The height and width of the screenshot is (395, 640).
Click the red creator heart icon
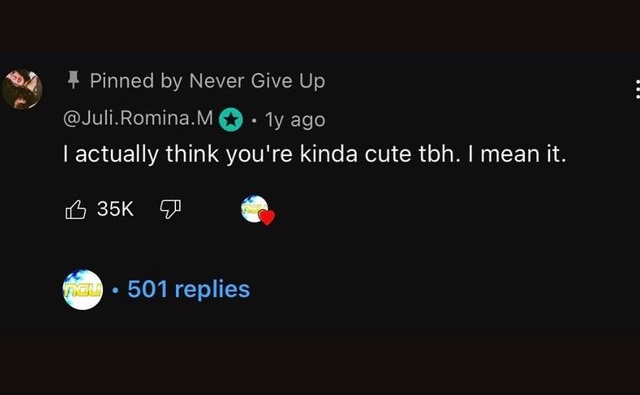pyautogui.click(x=267, y=217)
